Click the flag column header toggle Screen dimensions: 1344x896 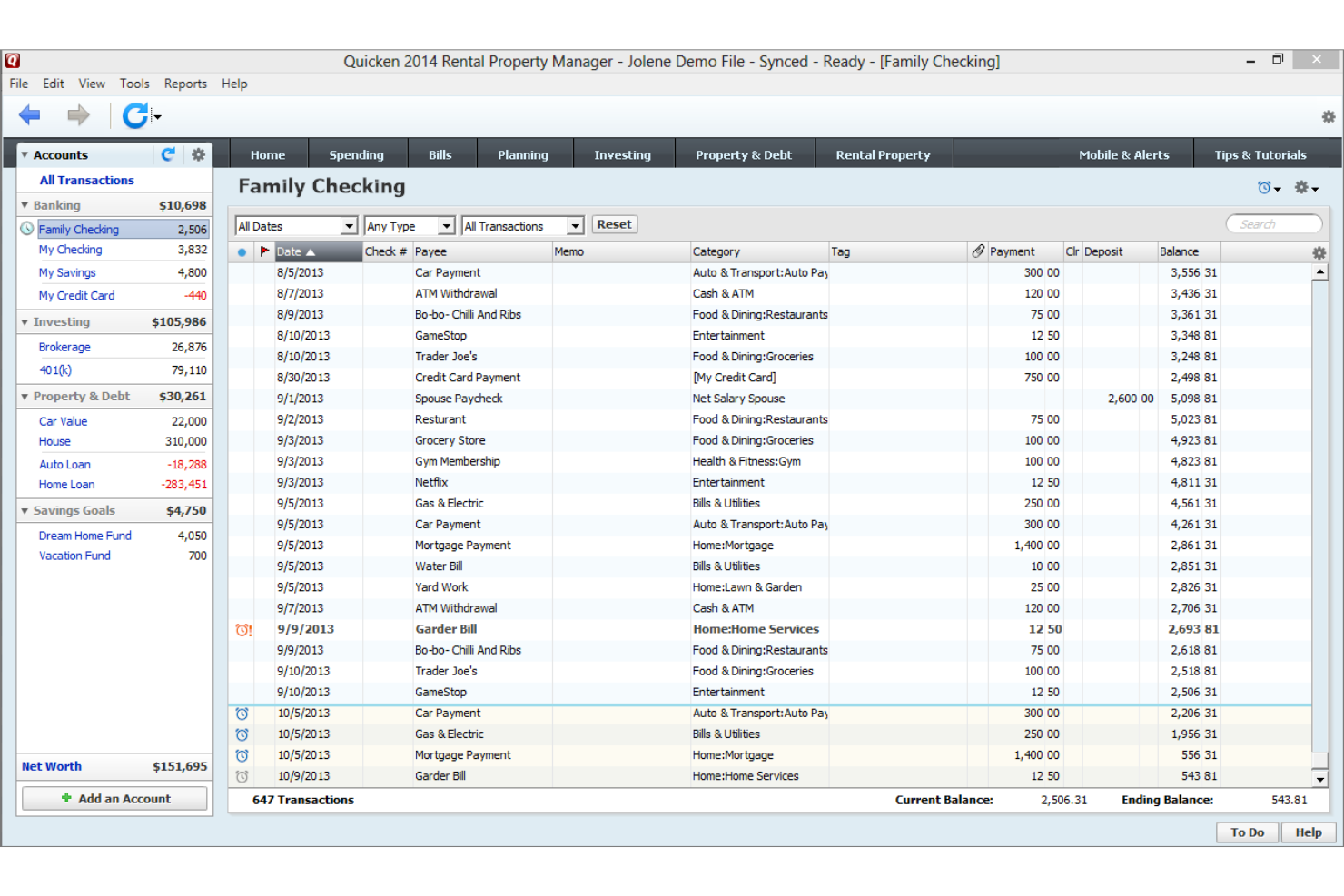tap(263, 251)
